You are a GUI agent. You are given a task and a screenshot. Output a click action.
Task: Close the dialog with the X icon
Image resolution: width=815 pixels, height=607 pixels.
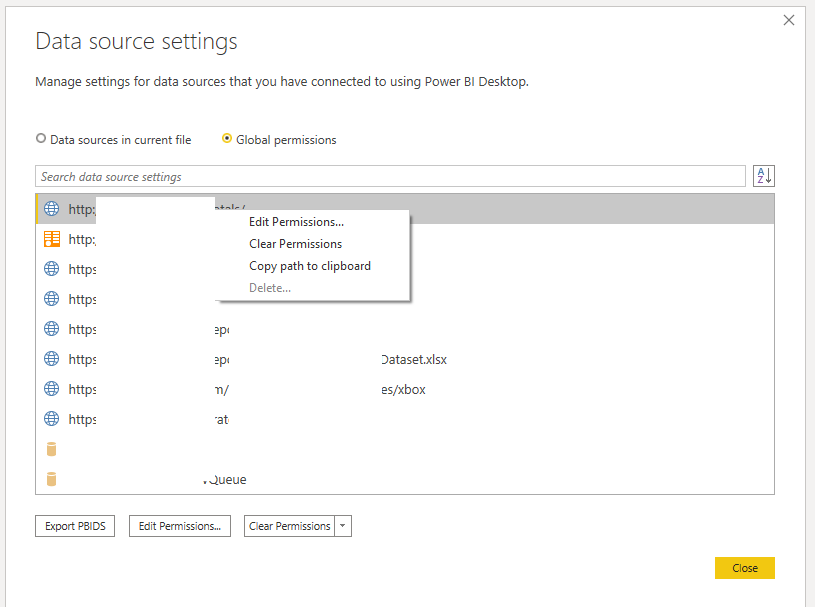[789, 20]
